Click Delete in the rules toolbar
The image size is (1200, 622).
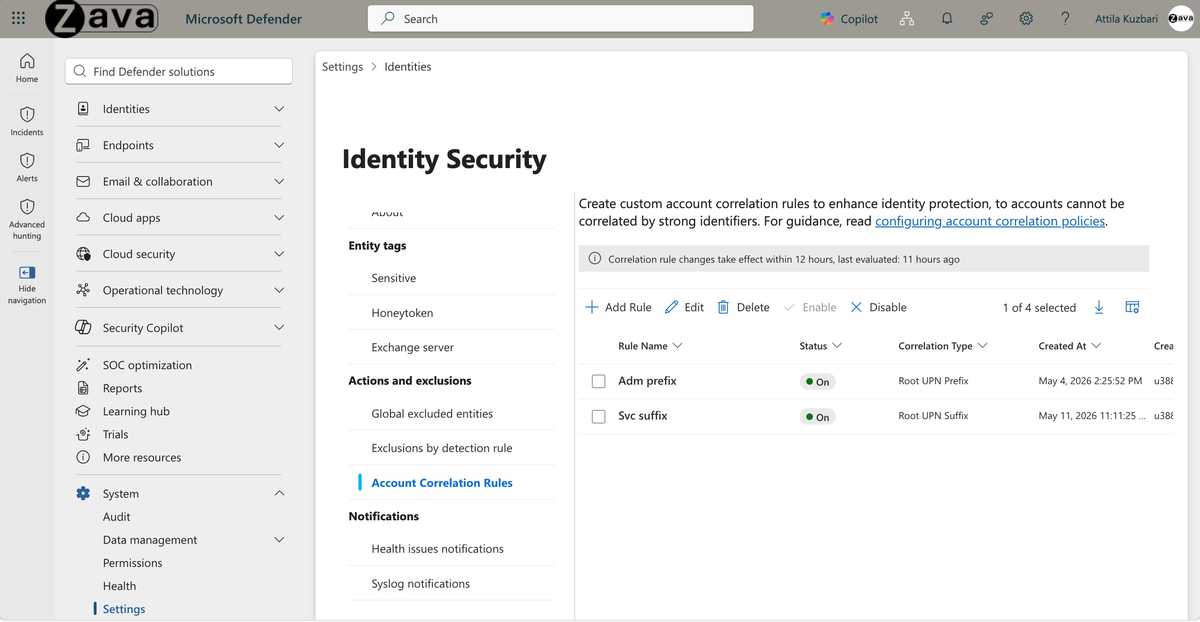tap(743, 307)
